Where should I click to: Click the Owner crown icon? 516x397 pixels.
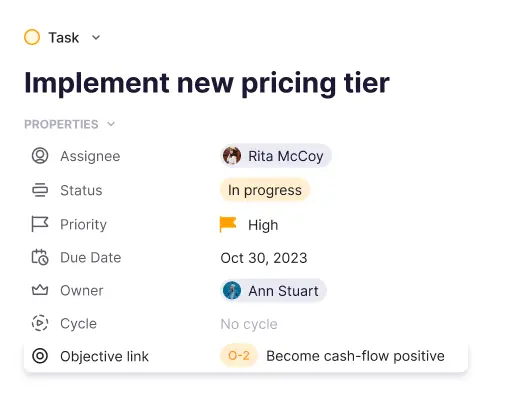(40, 290)
